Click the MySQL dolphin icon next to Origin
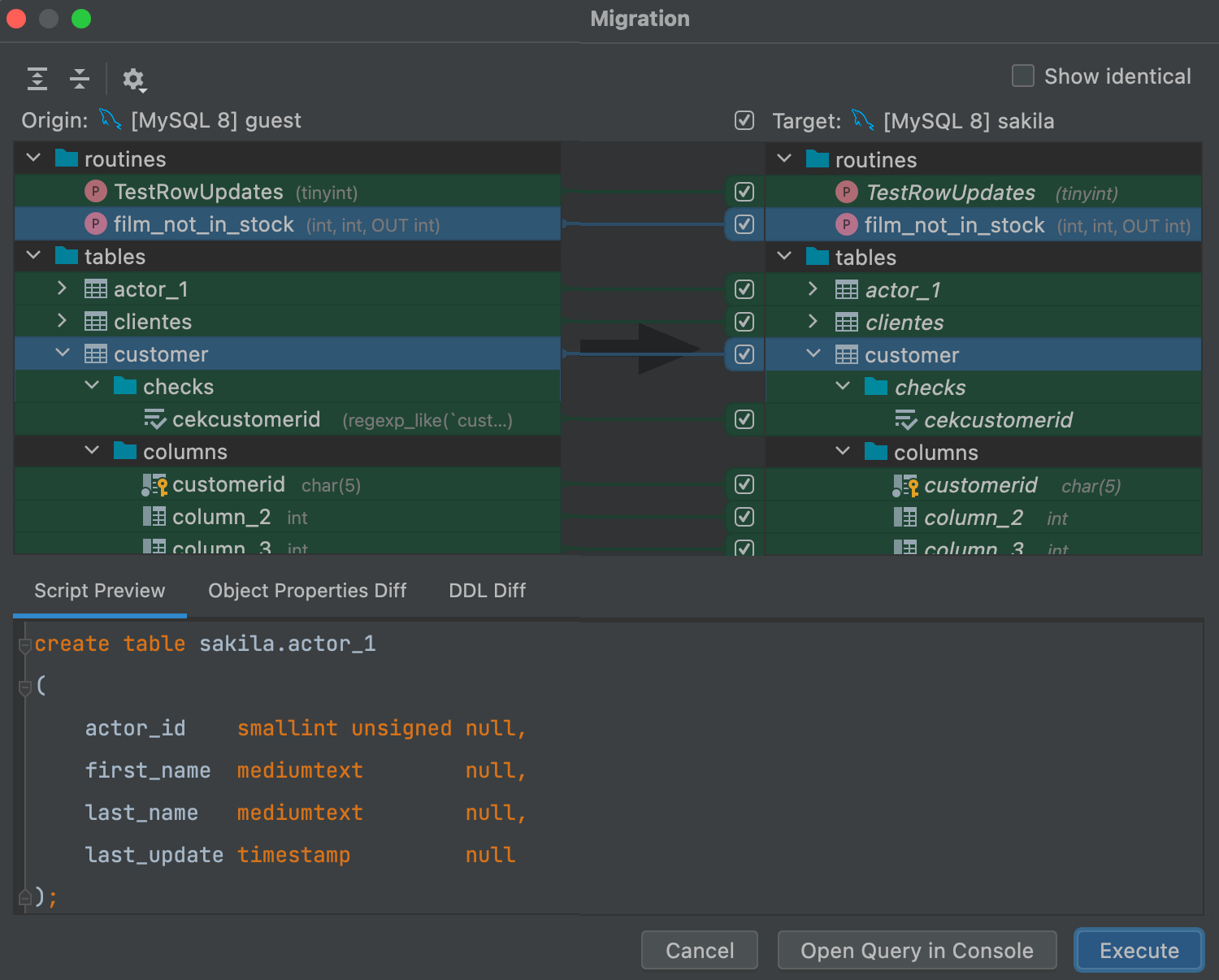The height and width of the screenshot is (980, 1219). [111, 119]
